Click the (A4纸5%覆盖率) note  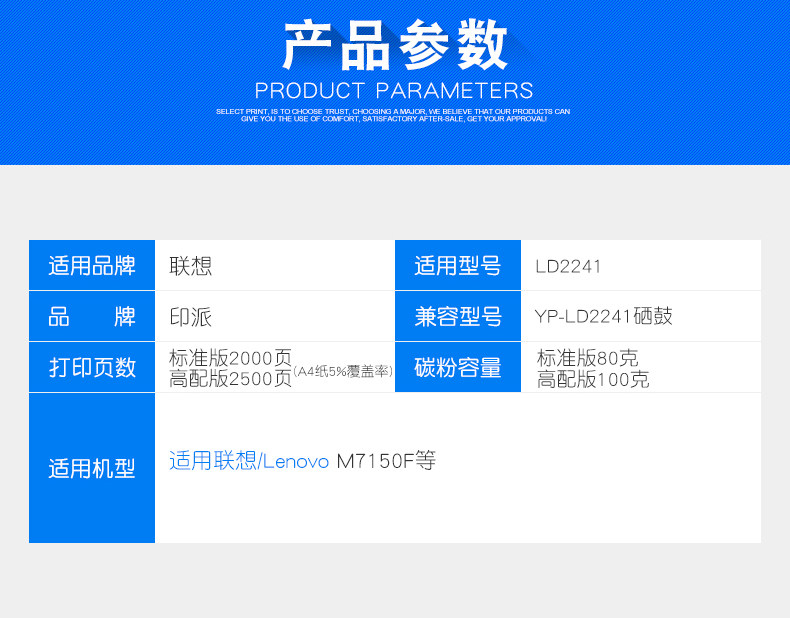pos(343,372)
